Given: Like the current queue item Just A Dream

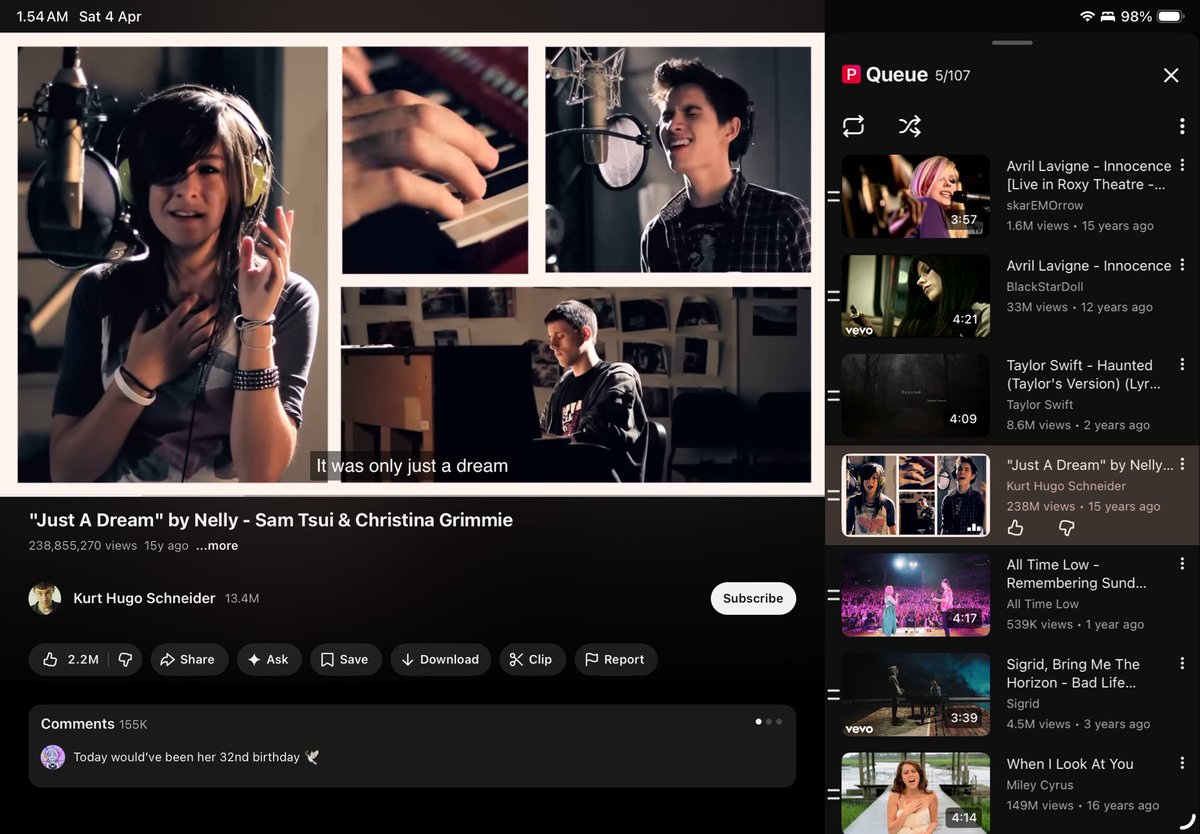Looking at the screenshot, I should pyautogui.click(x=1016, y=527).
